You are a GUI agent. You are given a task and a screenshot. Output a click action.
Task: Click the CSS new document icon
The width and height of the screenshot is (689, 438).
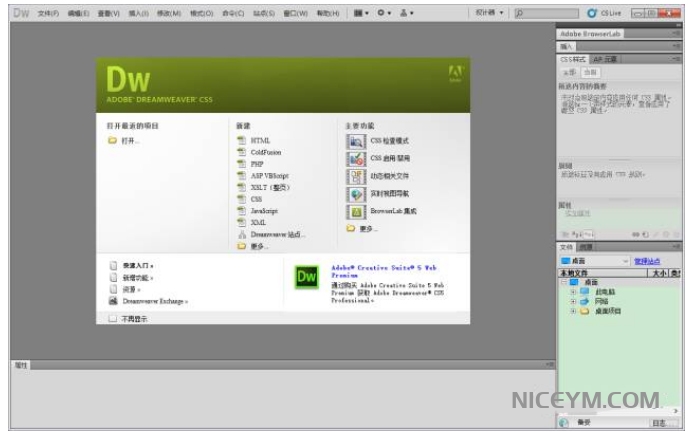(242, 199)
